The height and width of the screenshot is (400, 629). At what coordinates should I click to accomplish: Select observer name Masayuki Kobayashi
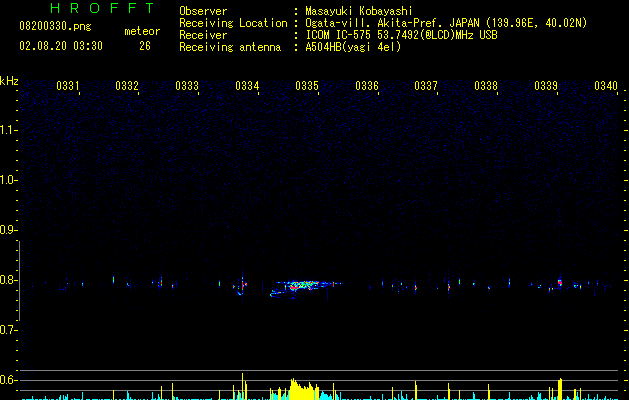tap(359, 11)
